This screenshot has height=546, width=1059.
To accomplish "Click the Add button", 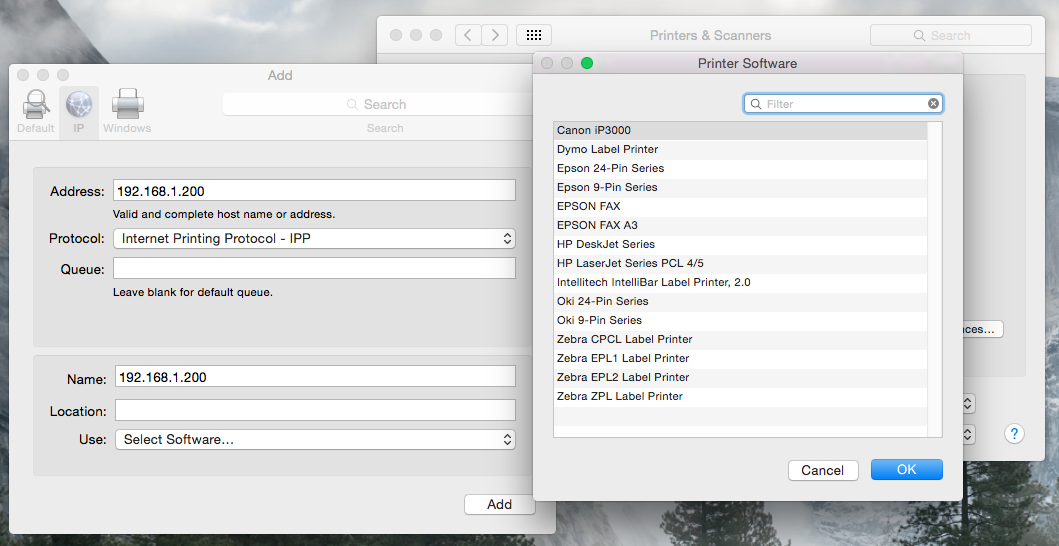I will 499,504.
